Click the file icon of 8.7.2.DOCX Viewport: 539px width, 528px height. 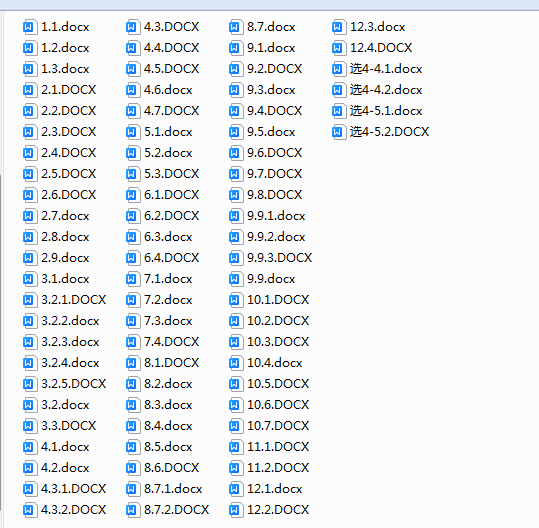click(x=132, y=510)
